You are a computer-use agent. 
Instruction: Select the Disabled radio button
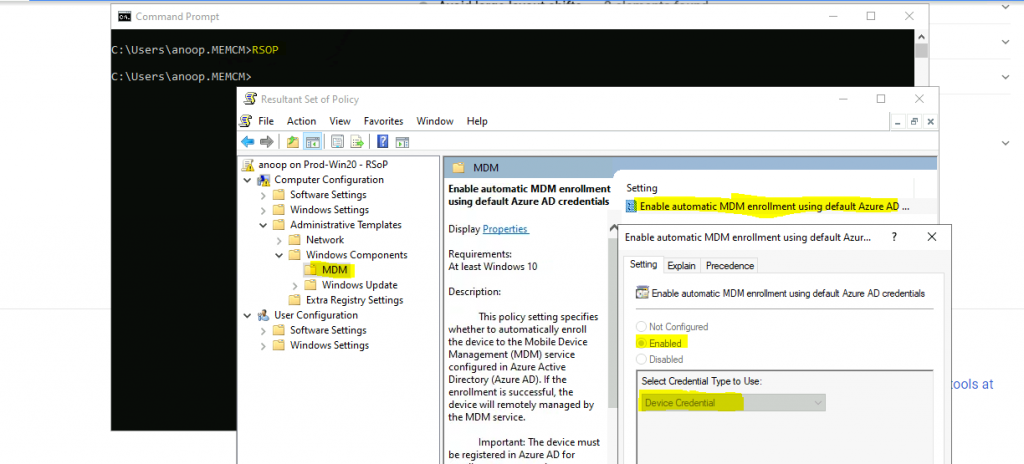[641, 359]
